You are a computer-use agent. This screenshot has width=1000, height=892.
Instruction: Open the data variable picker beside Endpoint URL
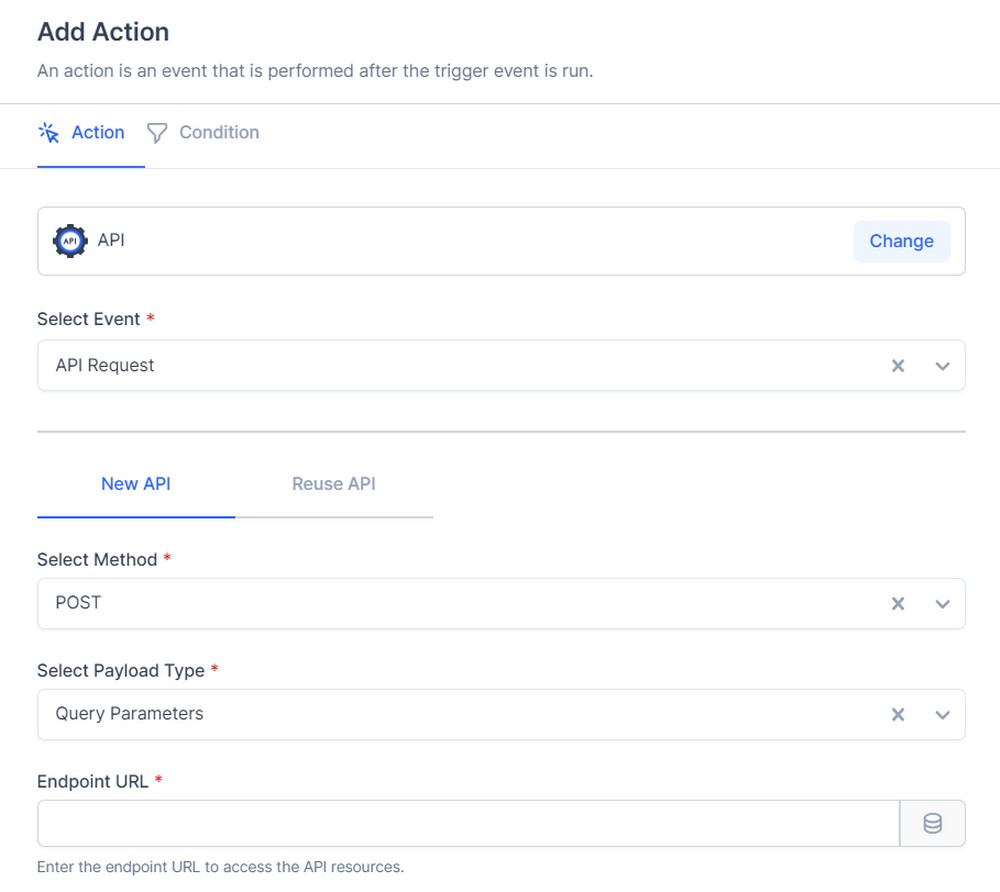point(933,823)
